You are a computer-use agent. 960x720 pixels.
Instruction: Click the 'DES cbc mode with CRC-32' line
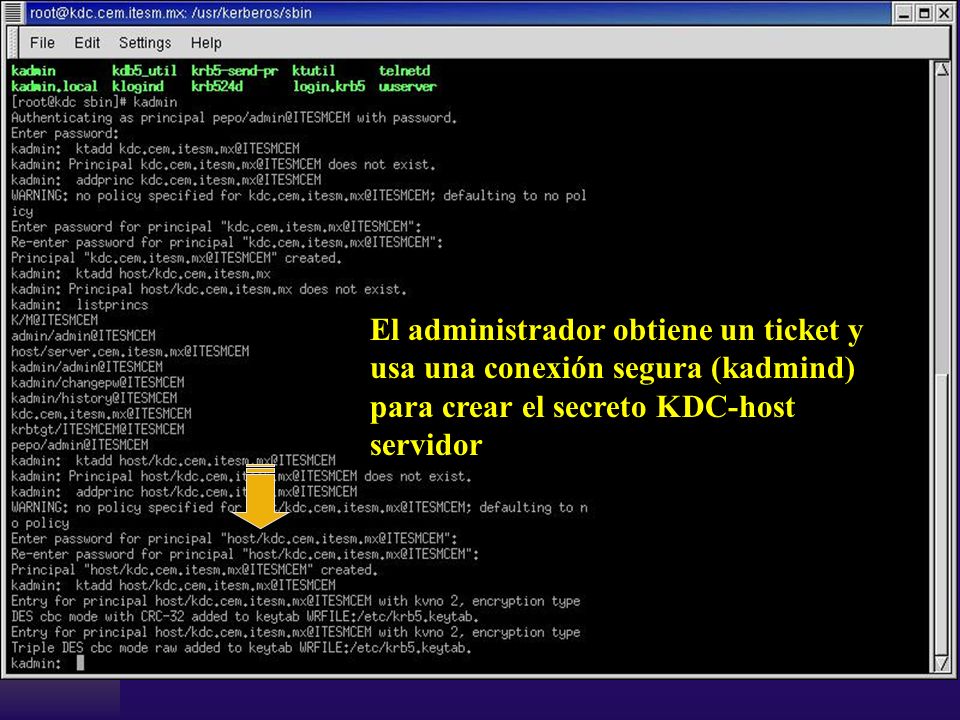pyautogui.click(x=245, y=617)
